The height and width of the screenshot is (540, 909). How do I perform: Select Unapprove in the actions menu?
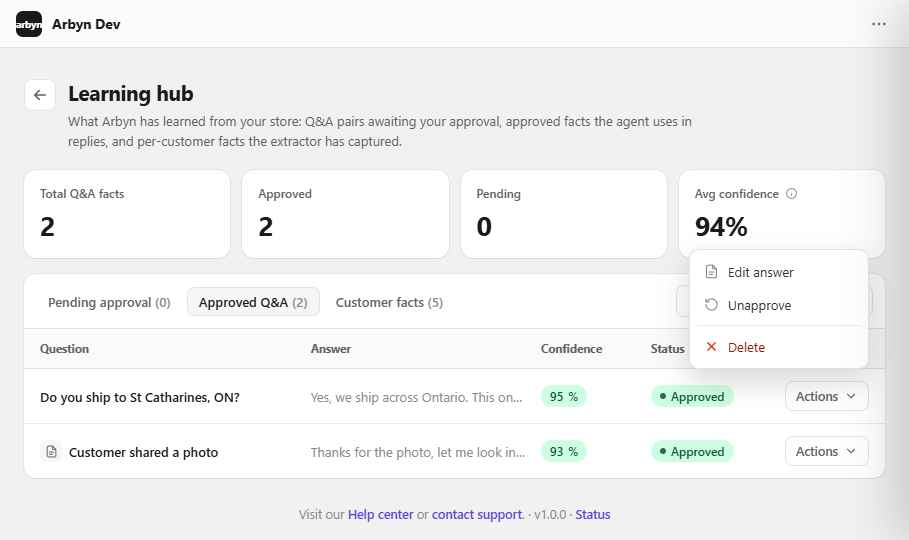779,305
